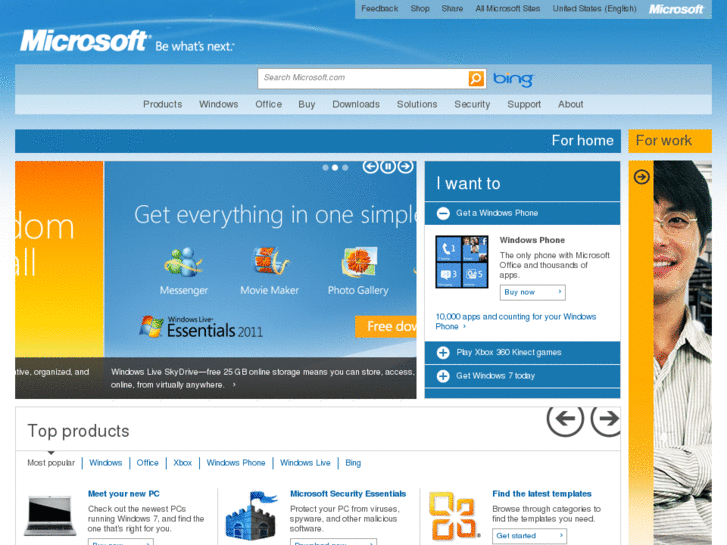Click the Get started button
The height and width of the screenshot is (545, 727).
[x=529, y=536]
